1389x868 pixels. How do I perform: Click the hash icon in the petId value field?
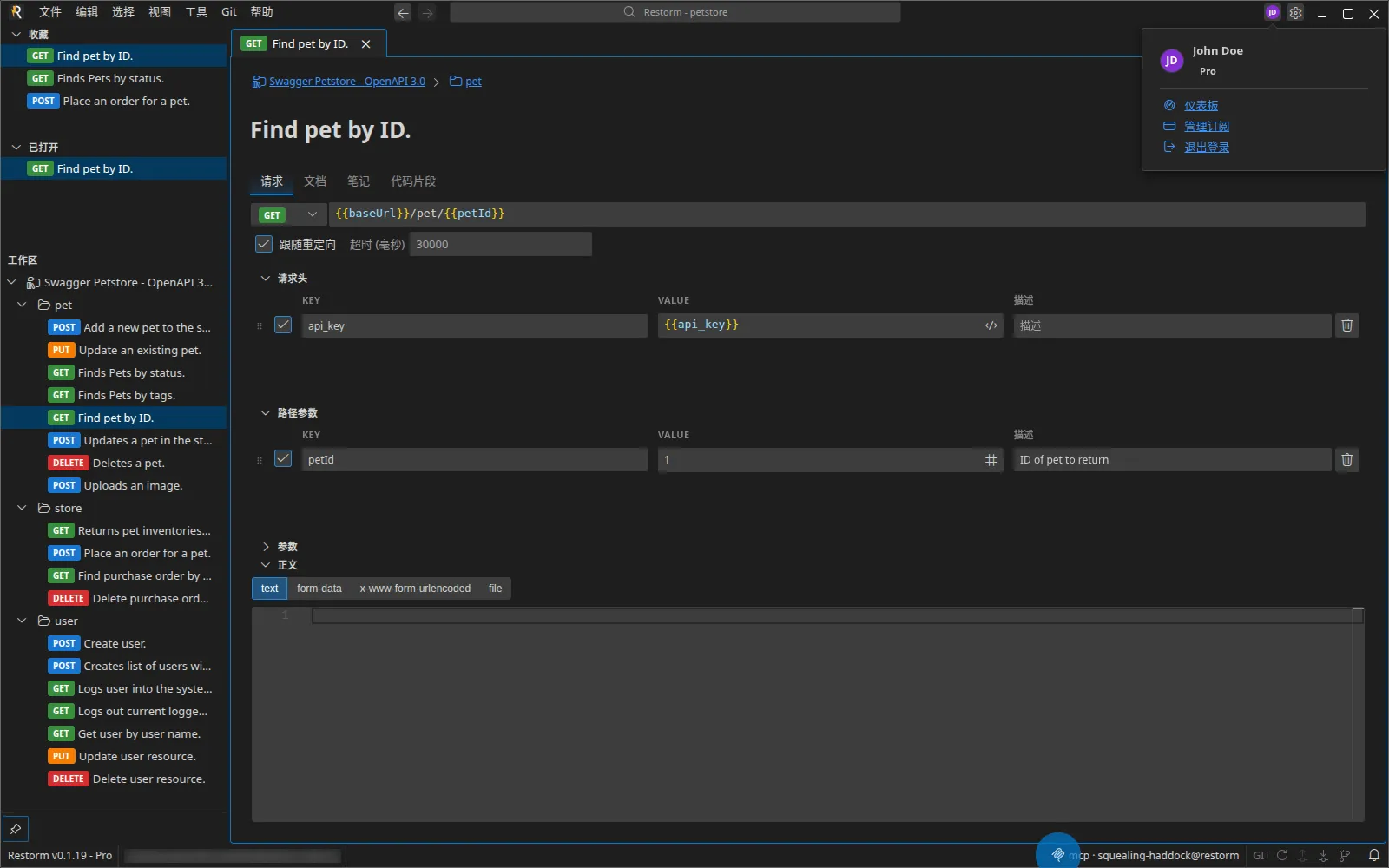click(x=991, y=460)
